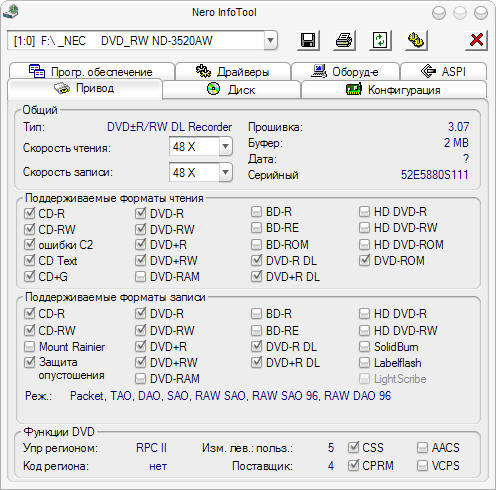496x490 pixels.
Task: Toggle Защита опустошения checkbox
Action: (30, 362)
